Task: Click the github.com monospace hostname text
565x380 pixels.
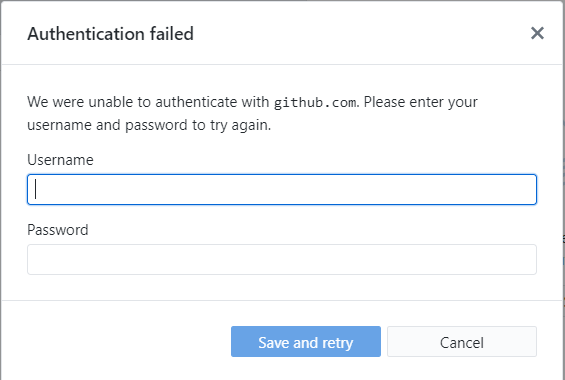Action: (315, 102)
